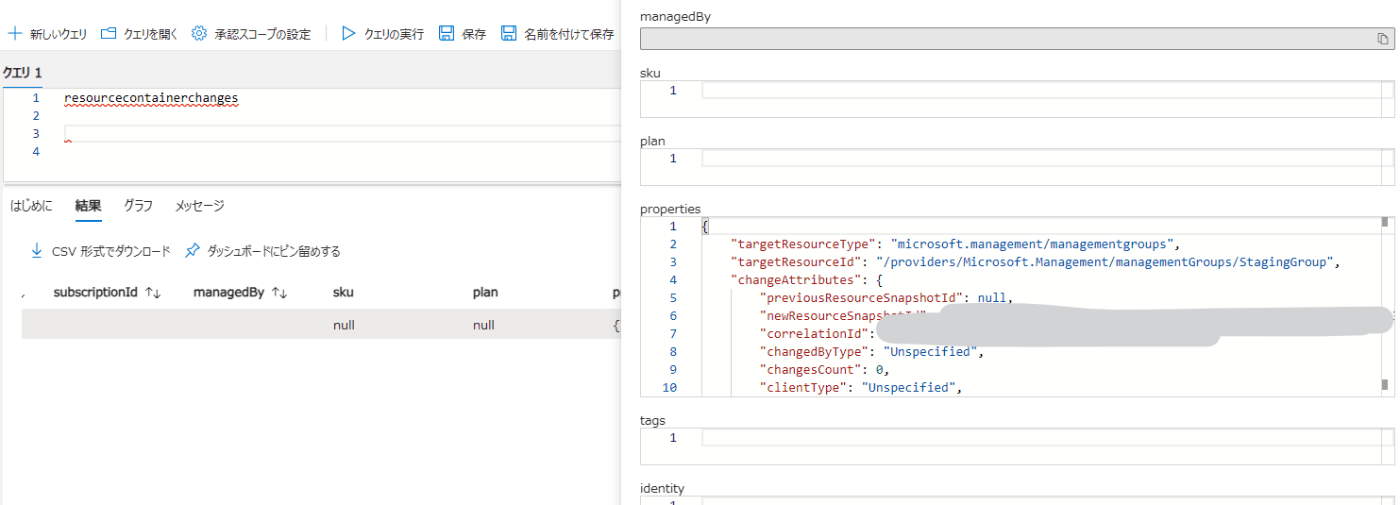Select the クエリ 1 tab
This screenshot has height=505, width=1400.
pyautogui.click(x=22, y=73)
